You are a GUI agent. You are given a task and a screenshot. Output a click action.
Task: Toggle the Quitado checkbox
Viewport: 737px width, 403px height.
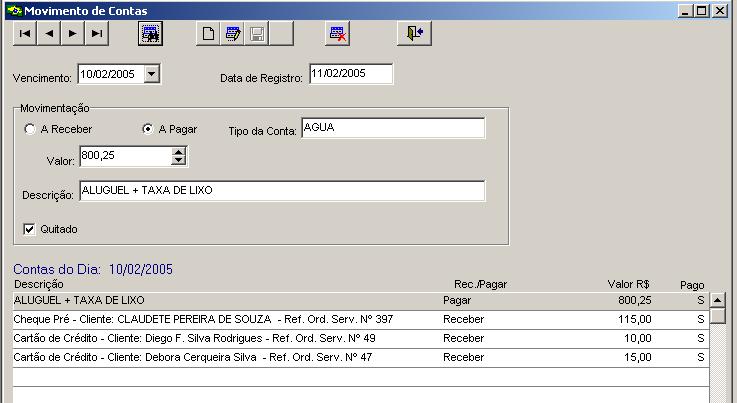tap(30, 229)
